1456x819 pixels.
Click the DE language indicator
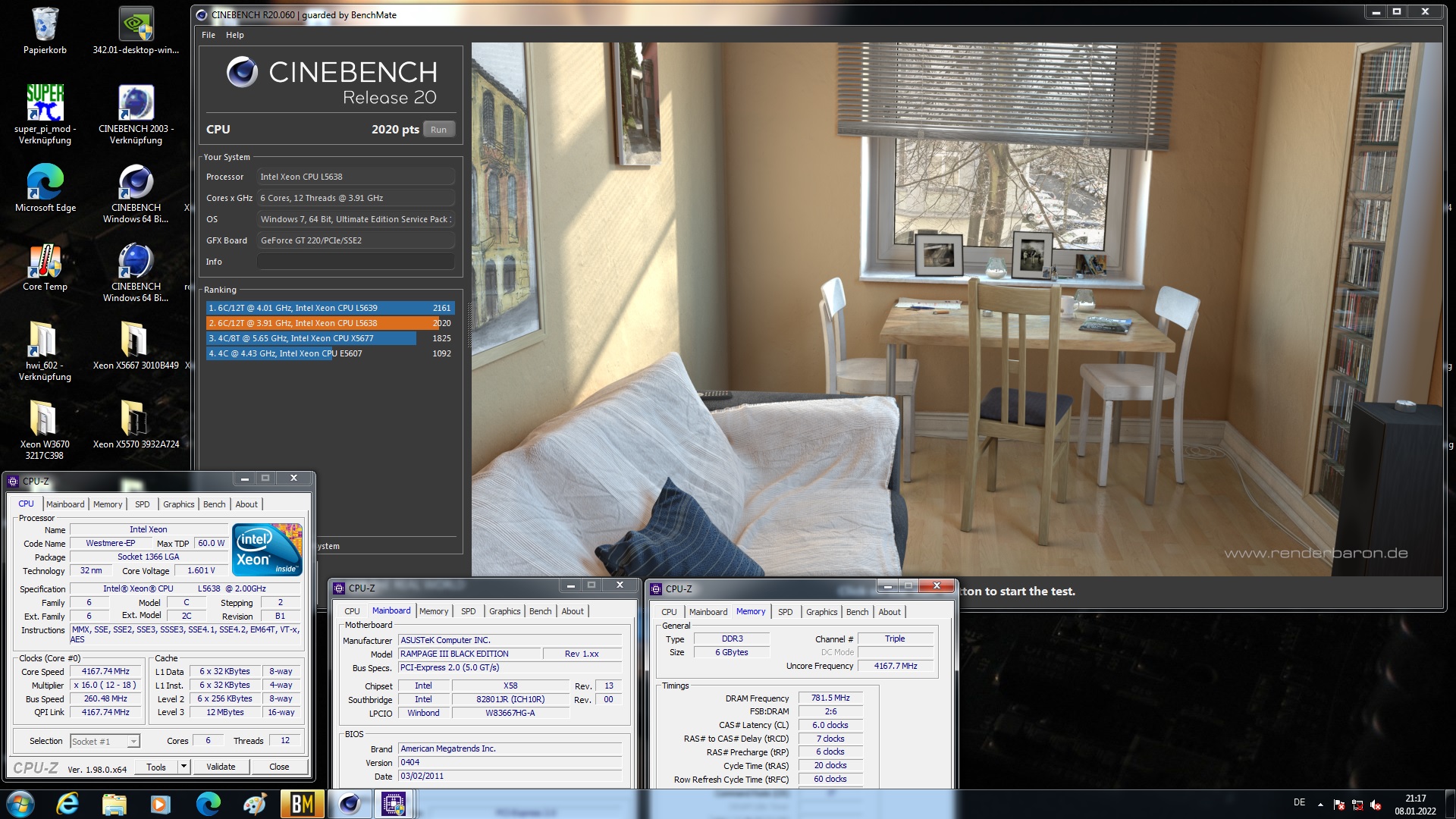1299,802
